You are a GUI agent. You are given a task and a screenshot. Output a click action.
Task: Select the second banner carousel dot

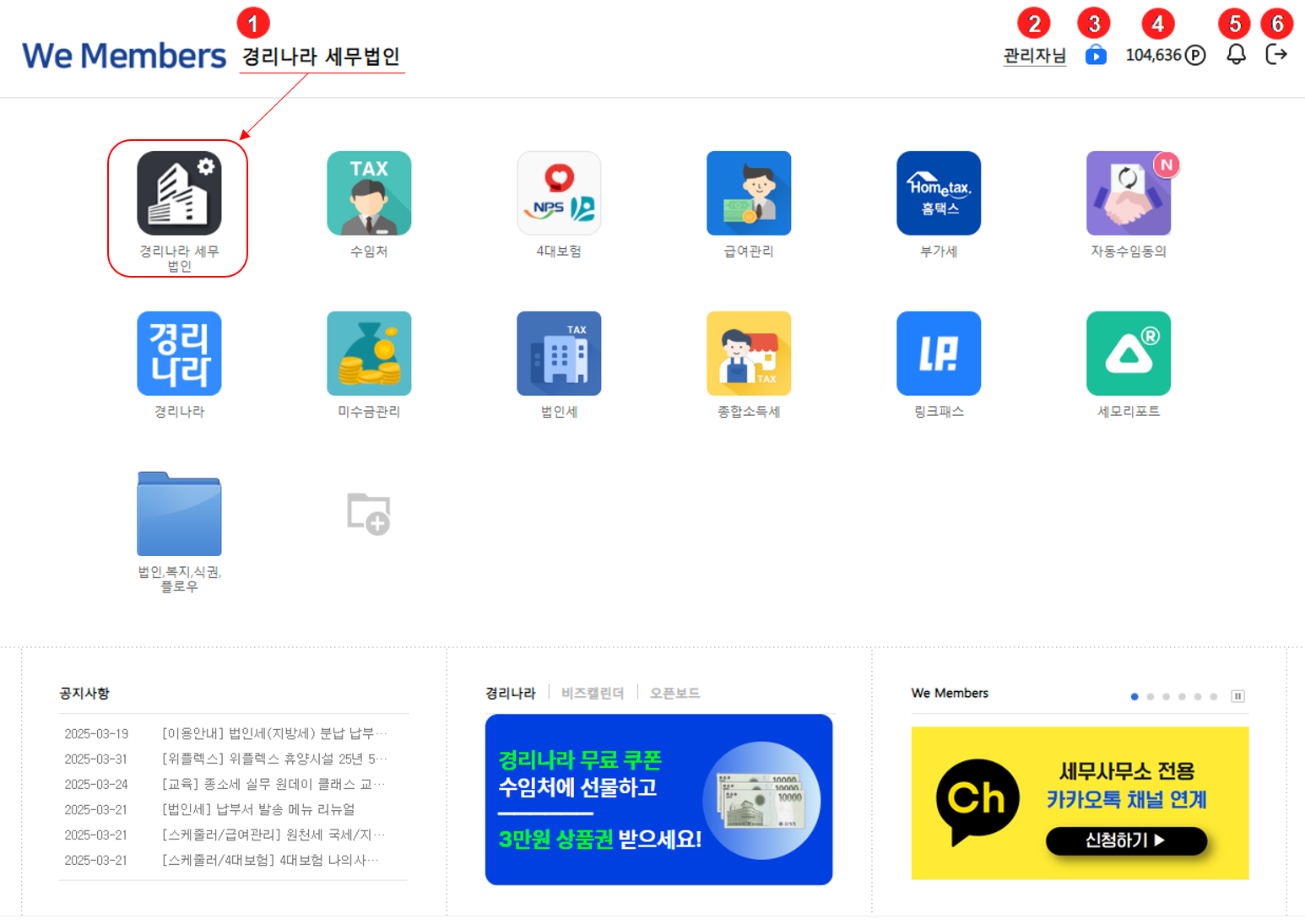tap(1151, 696)
